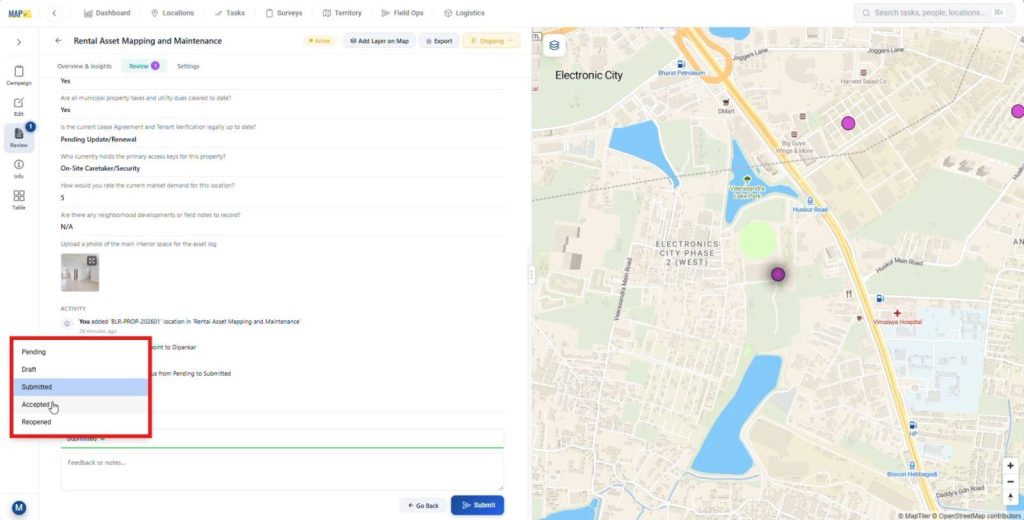Viewport: 1024px width, 520px height.
Task: Open the Surveys section
Action: click(284, 13)
